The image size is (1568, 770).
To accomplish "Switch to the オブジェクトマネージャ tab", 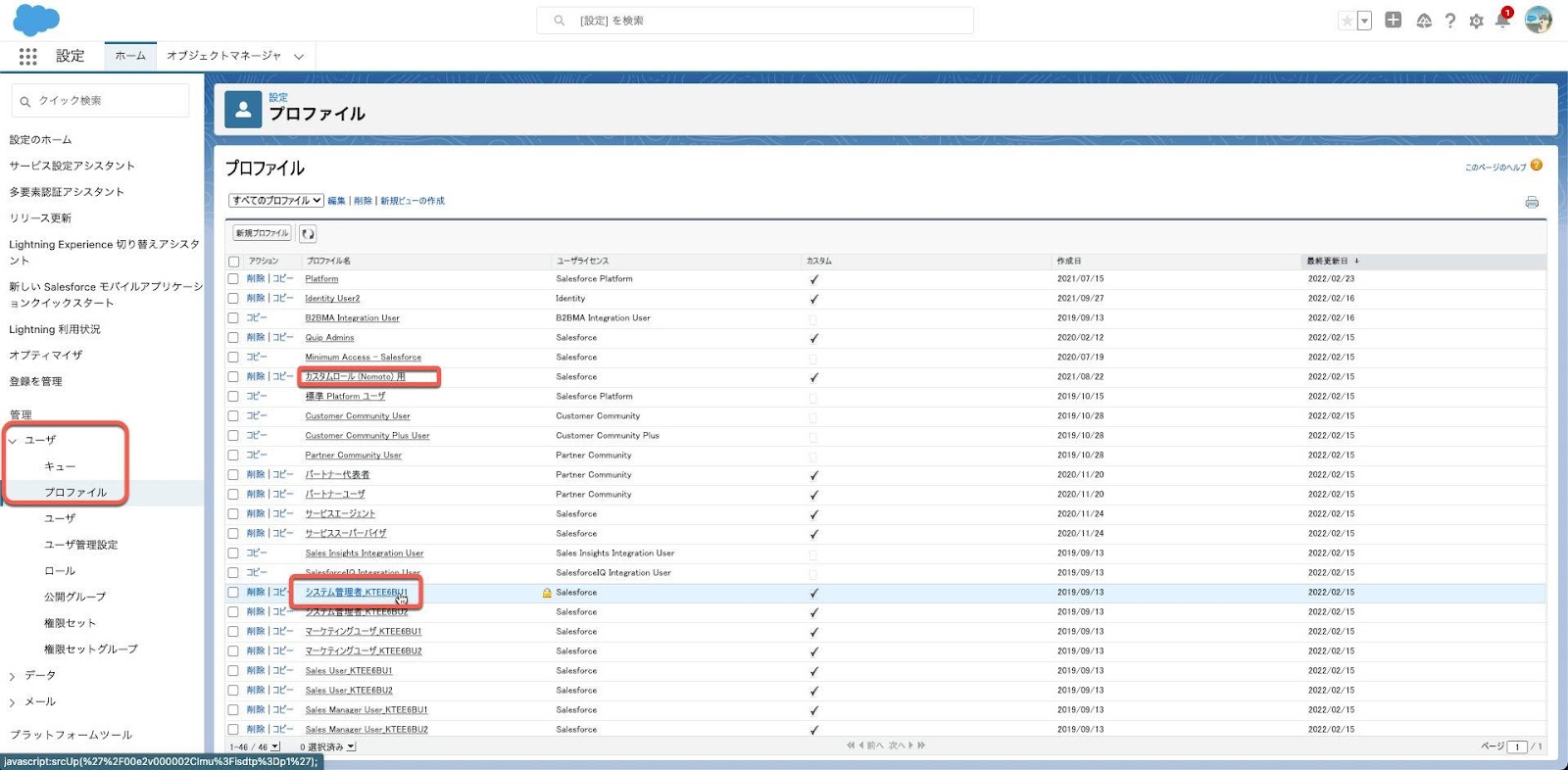I will pyautogui.click(x=223, y=56).
